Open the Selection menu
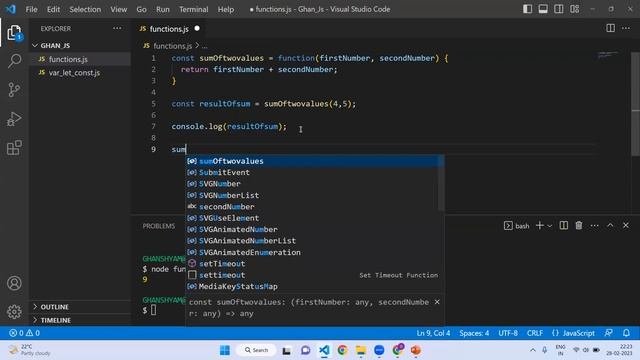This screenshot has height=360, width=640. [x=85, y=9]
